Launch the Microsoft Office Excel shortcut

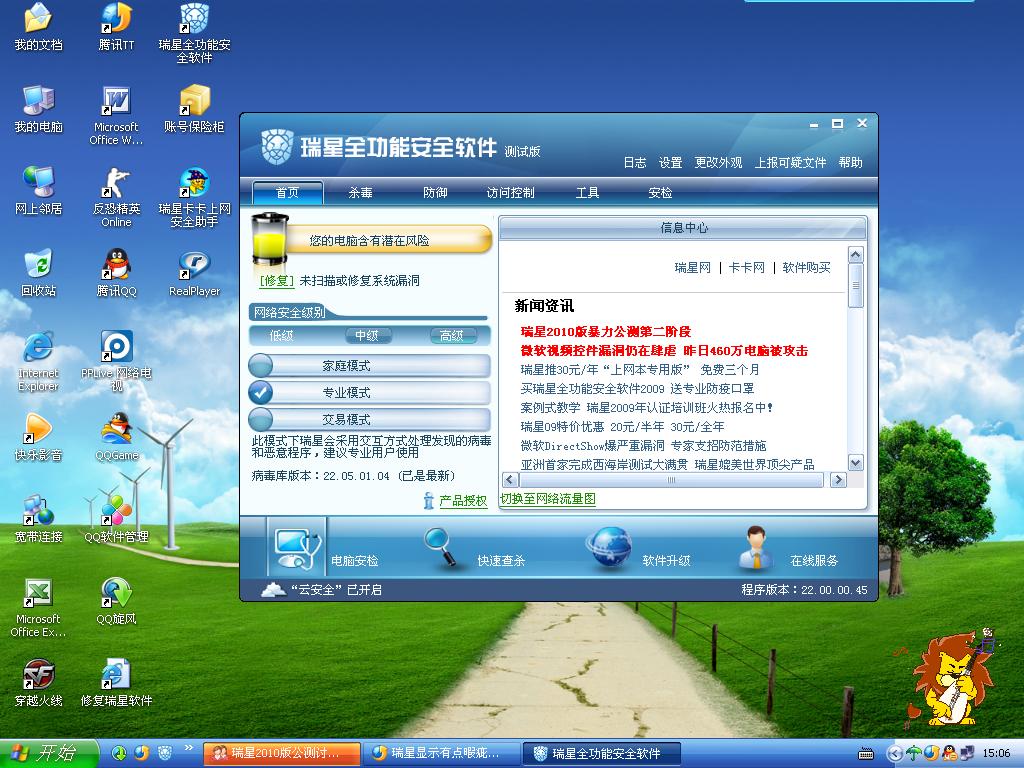coord(38,607)
